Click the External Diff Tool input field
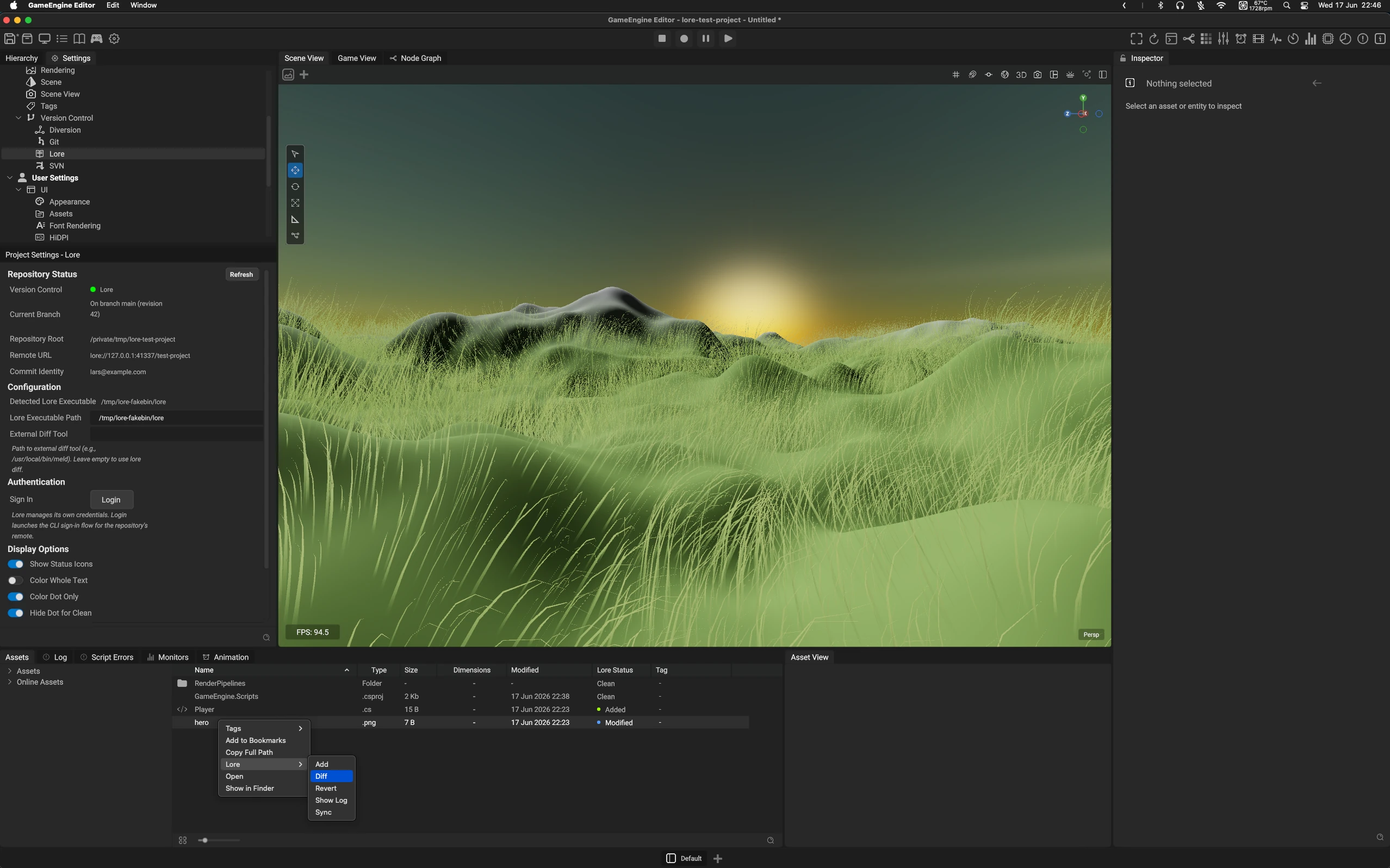 [x=177, y=434]
